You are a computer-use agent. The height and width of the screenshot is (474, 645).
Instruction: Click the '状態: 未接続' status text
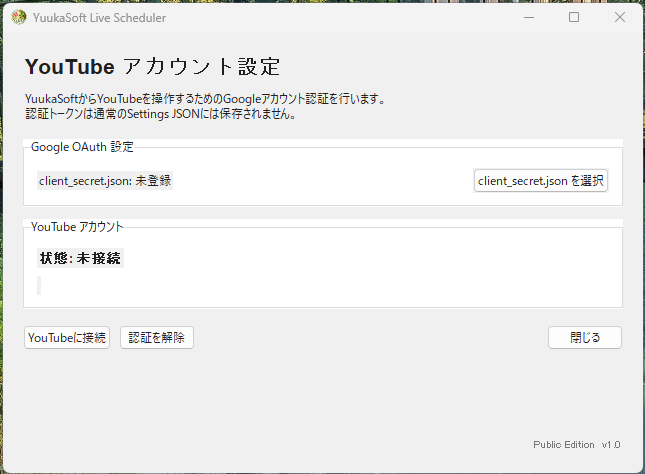80,258
